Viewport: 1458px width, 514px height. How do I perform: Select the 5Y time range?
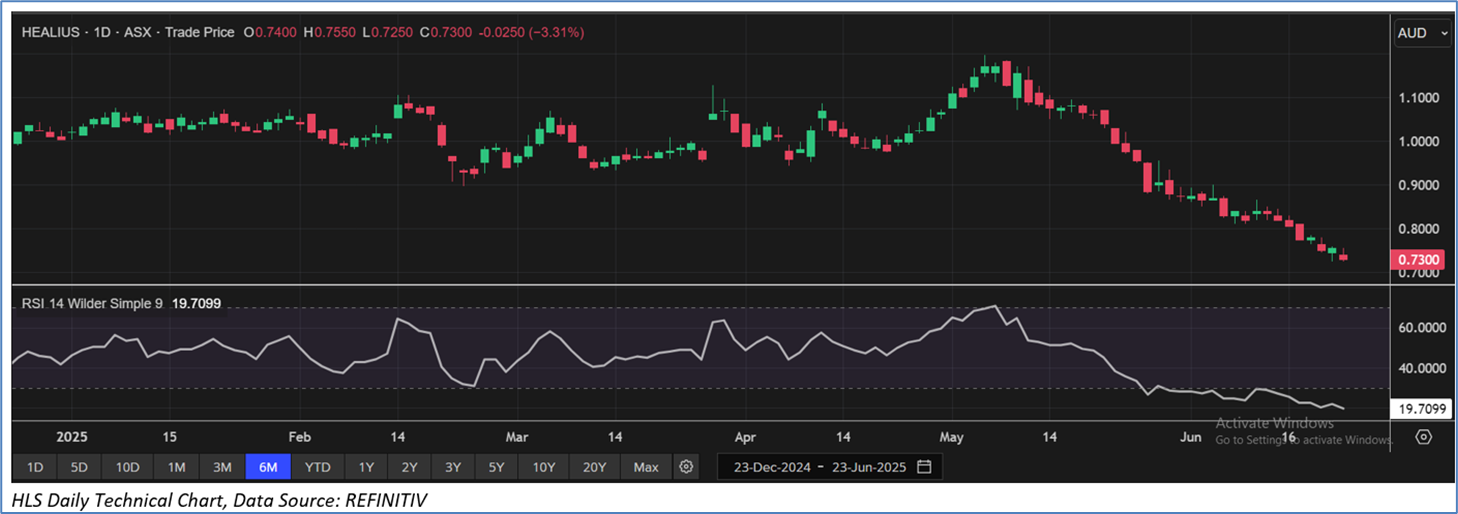497,467
